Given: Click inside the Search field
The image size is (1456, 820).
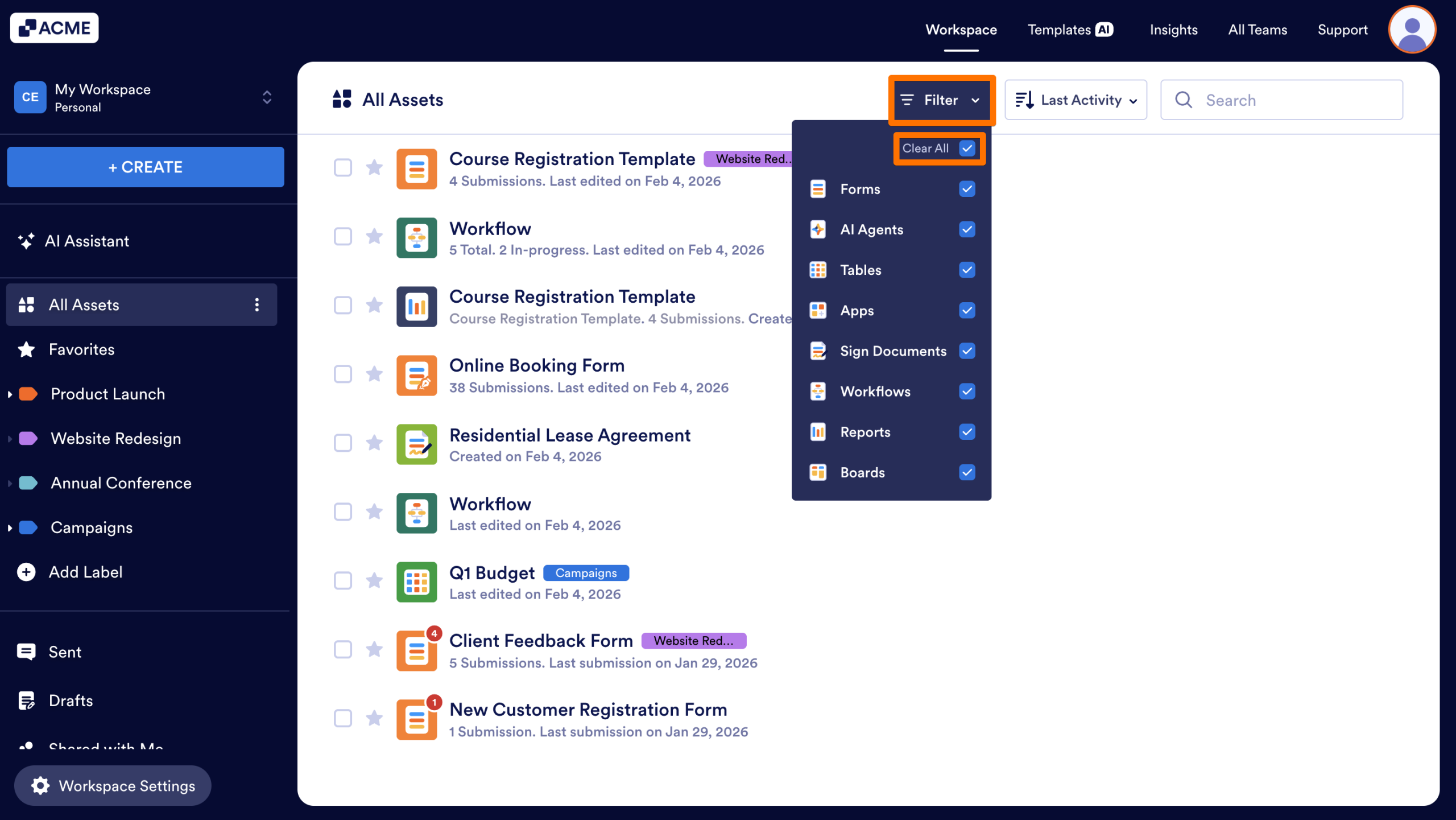Looking at the screenshot, I should pyautogui.click(x=1280, y=100).
